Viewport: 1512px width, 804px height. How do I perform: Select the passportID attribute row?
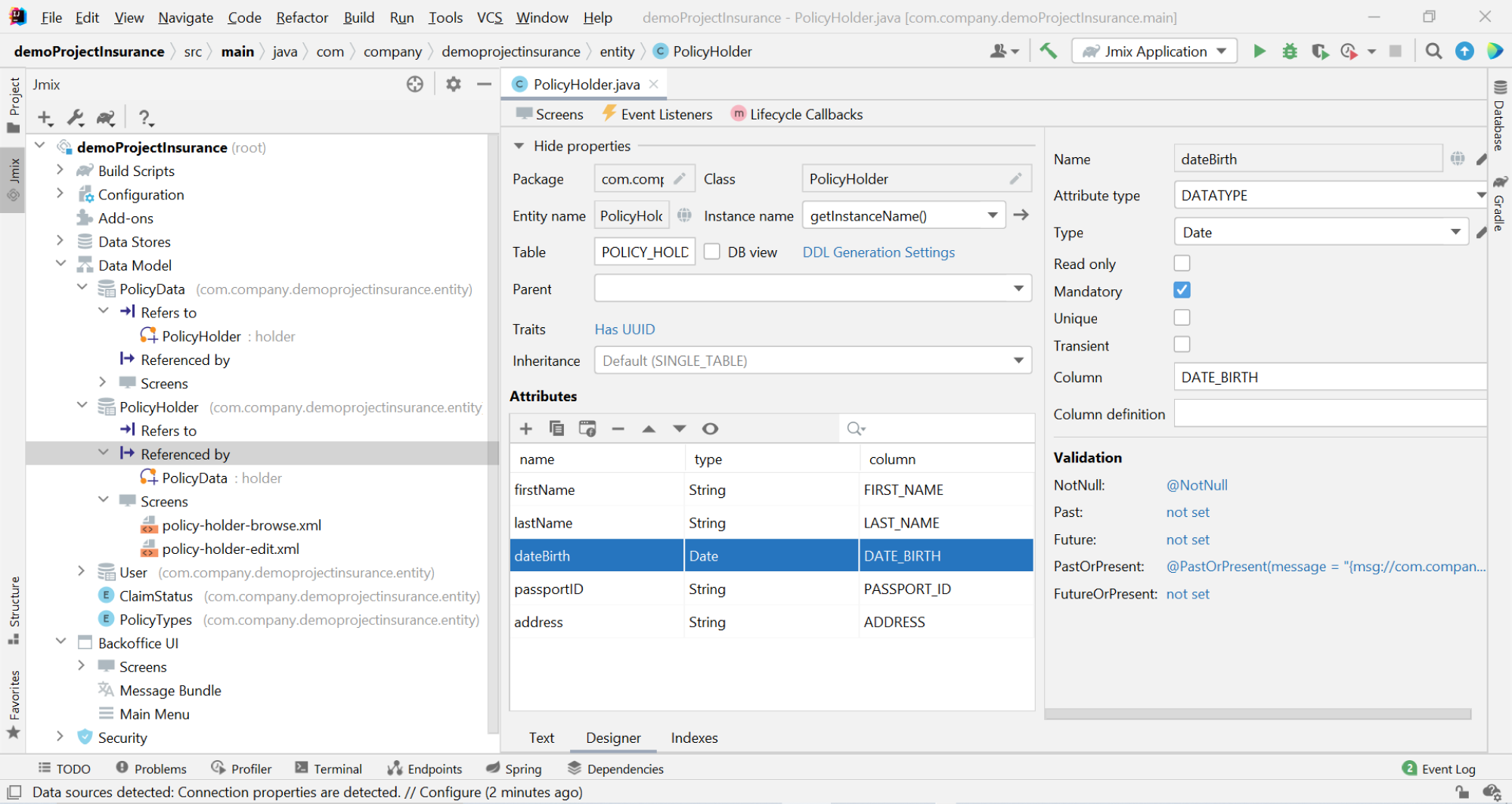772,589
